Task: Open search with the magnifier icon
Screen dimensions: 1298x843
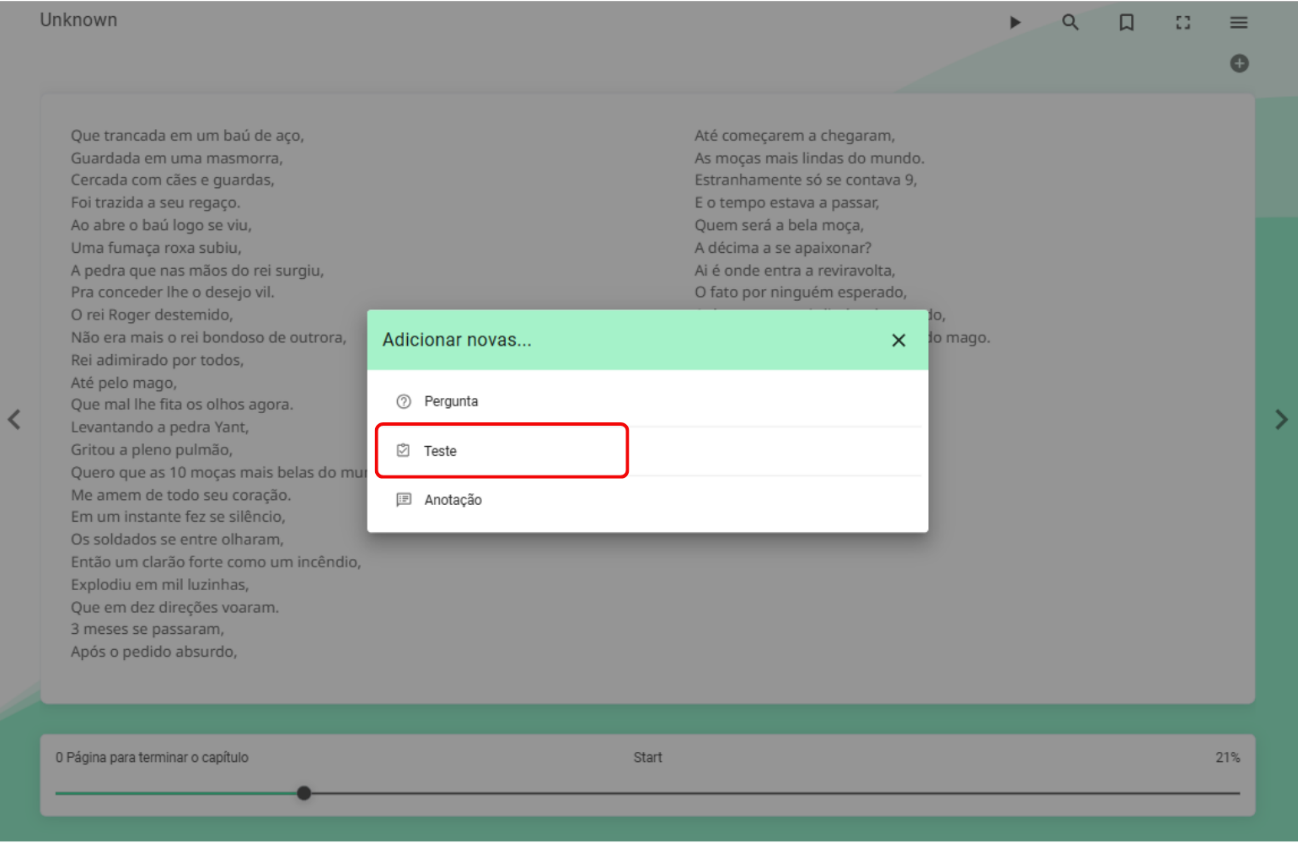Action: 1070,22
